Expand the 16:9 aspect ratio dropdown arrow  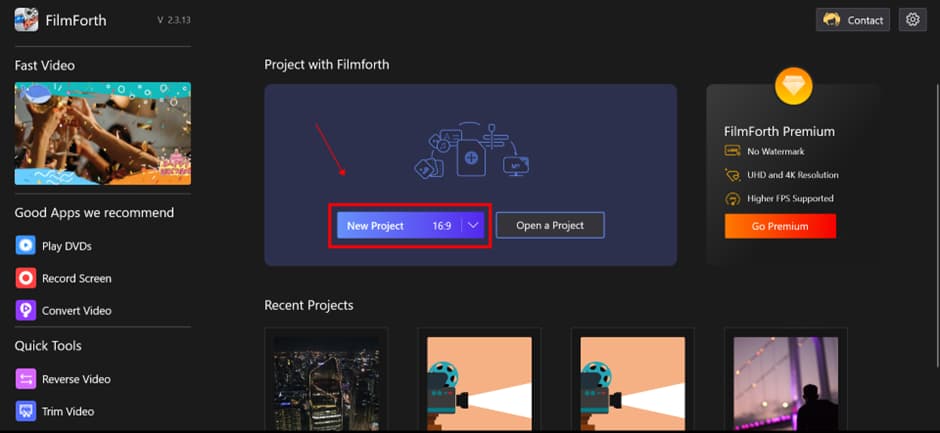pyautogui.click(x=473, y=226)
